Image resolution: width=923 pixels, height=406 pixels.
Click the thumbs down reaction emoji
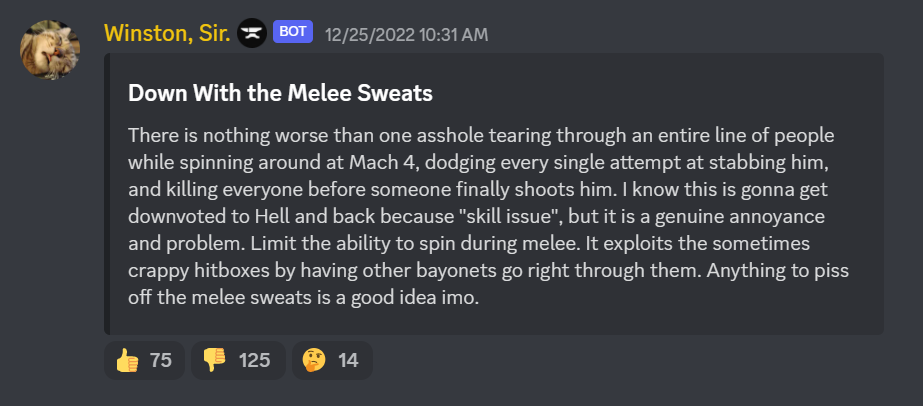pyautogui.click(x=215, y=361)
